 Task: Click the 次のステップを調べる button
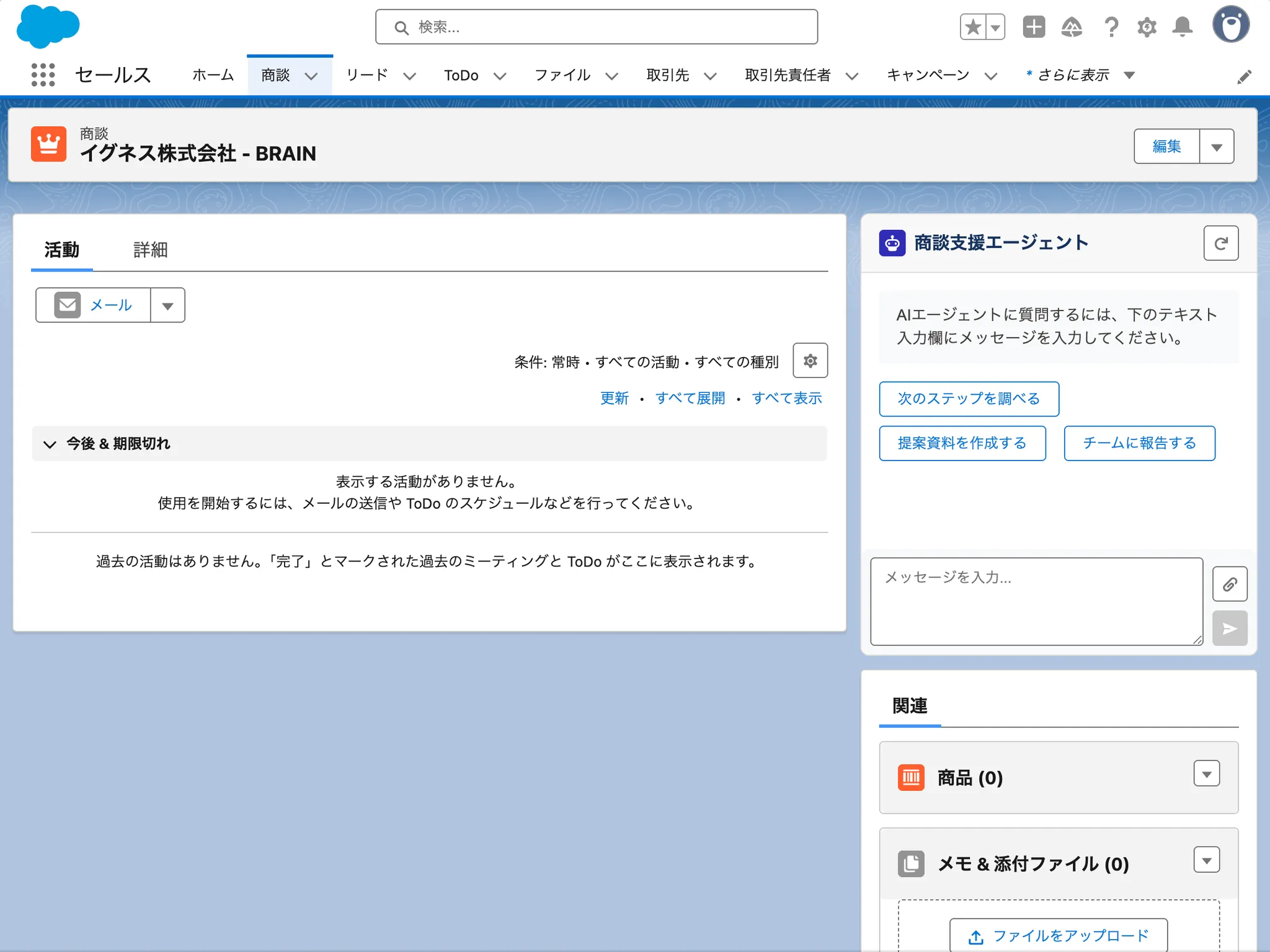click(969, 399)
